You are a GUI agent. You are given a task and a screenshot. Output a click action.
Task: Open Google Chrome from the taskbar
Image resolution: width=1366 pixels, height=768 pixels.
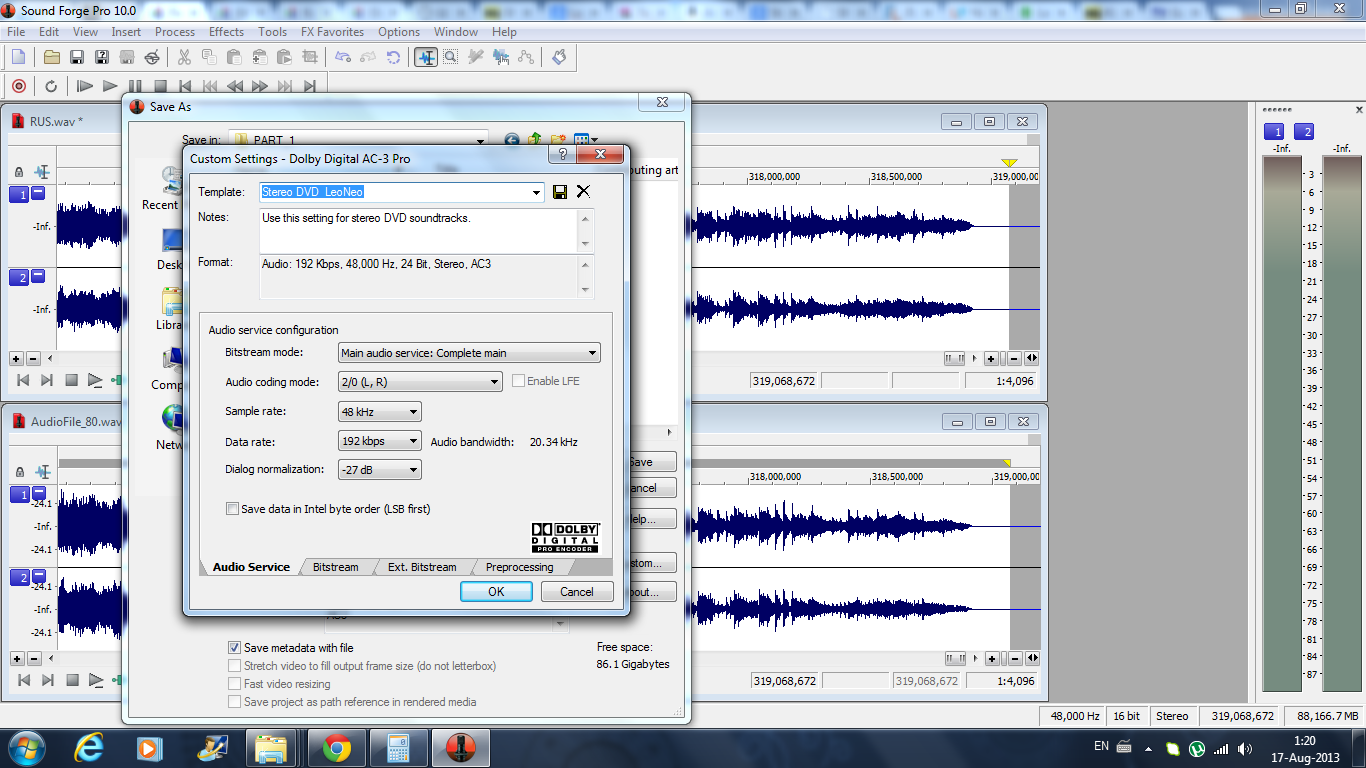click(336, 747)
